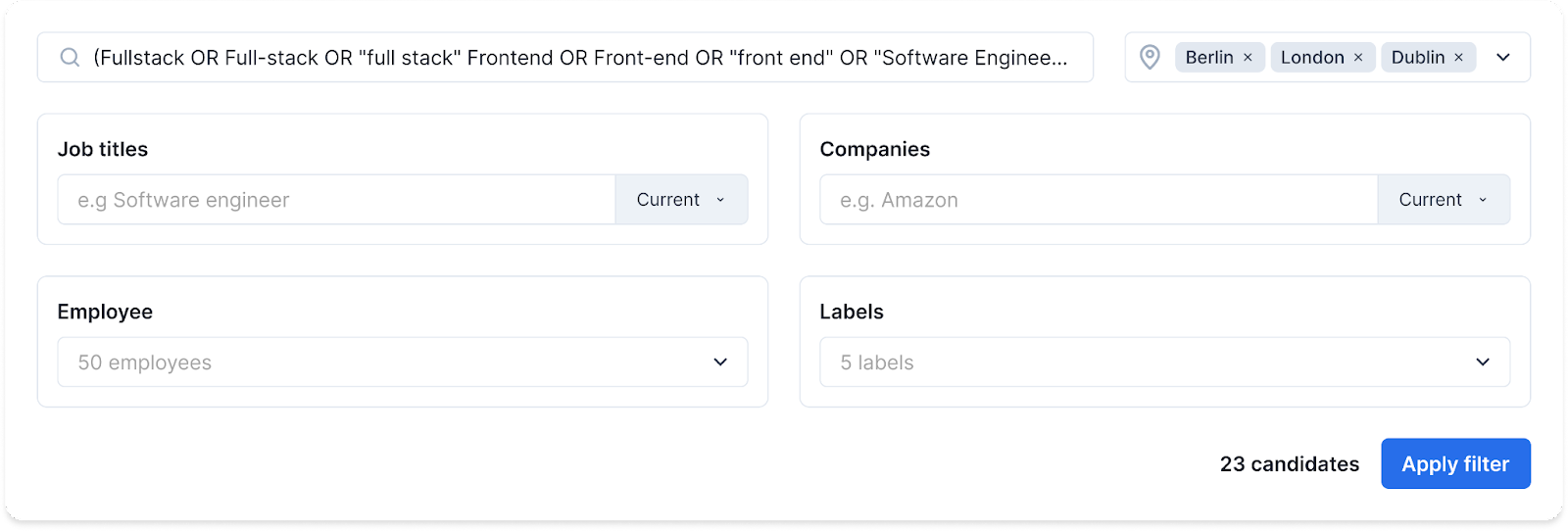Expand the 50 employees dropdown
The width and height of the screenshot is (1568, 531).
pyautogui.click(x=402, y=362)
